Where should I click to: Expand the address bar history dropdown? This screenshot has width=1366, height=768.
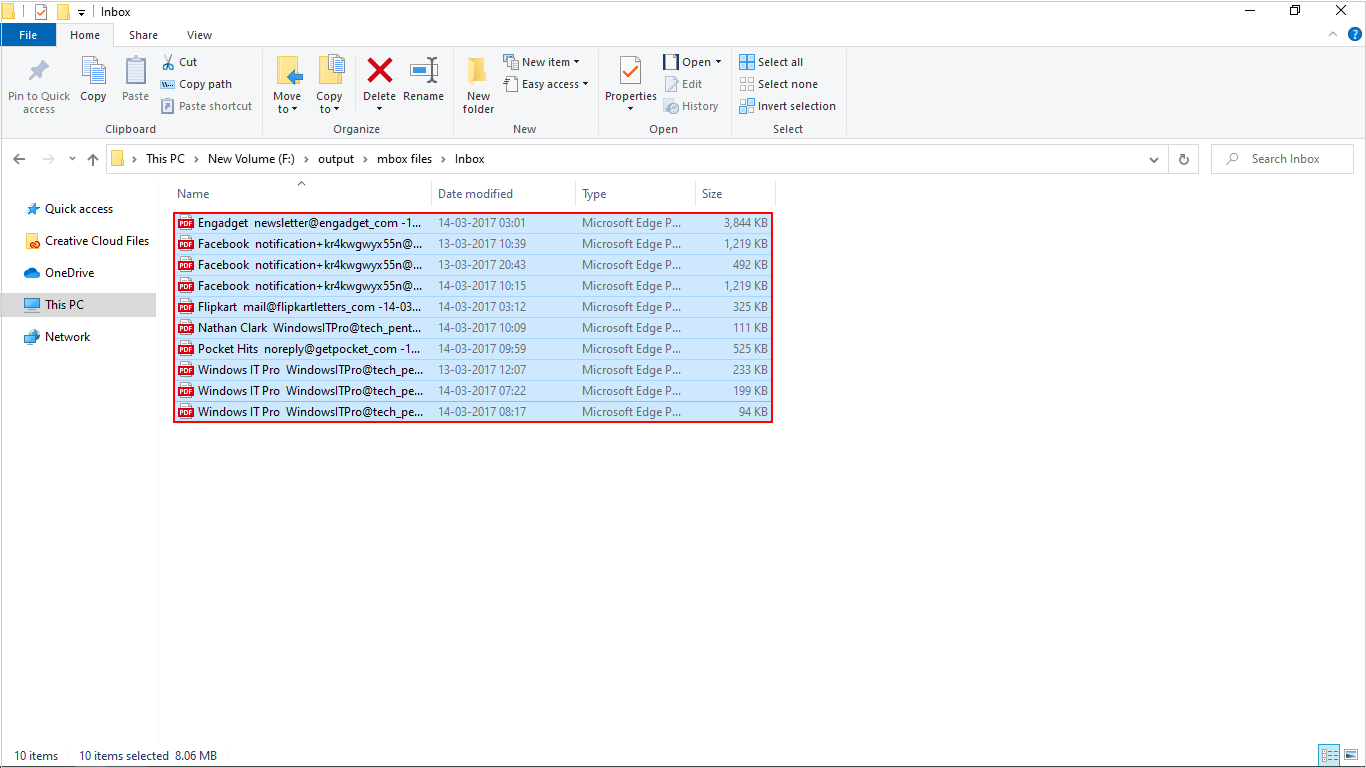click(x=1155, y=159)
